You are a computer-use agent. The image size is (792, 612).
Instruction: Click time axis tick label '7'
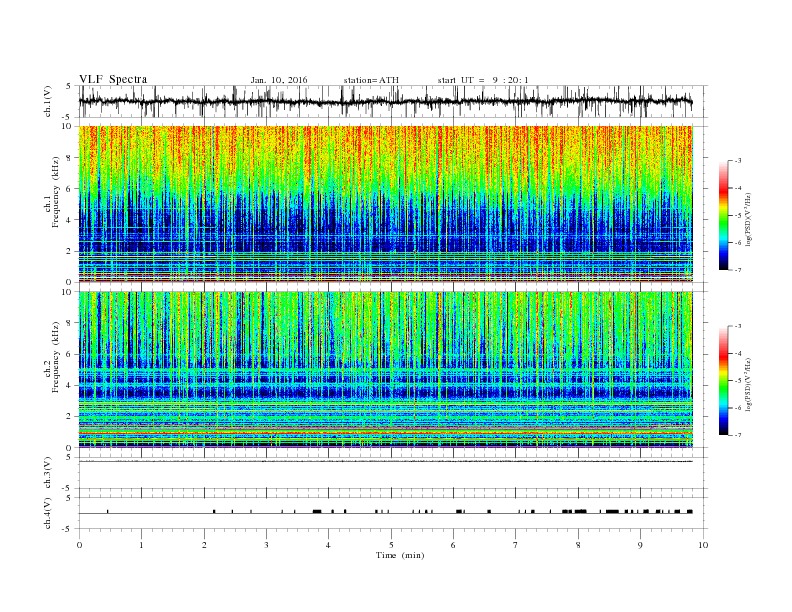(516, 545)
